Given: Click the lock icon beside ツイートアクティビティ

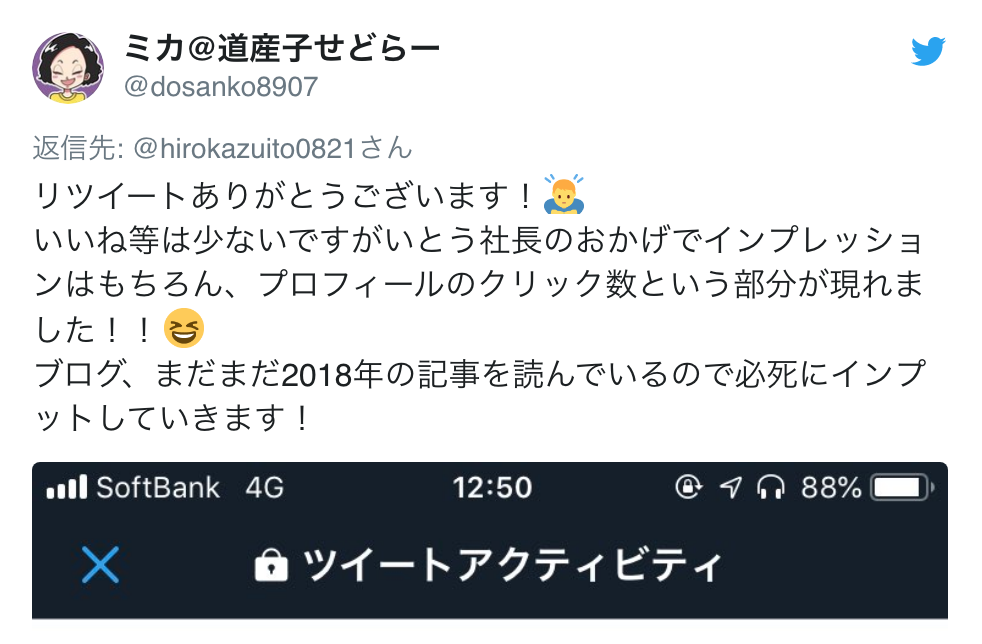Looking at the screenshot, I should coord(271,565).
